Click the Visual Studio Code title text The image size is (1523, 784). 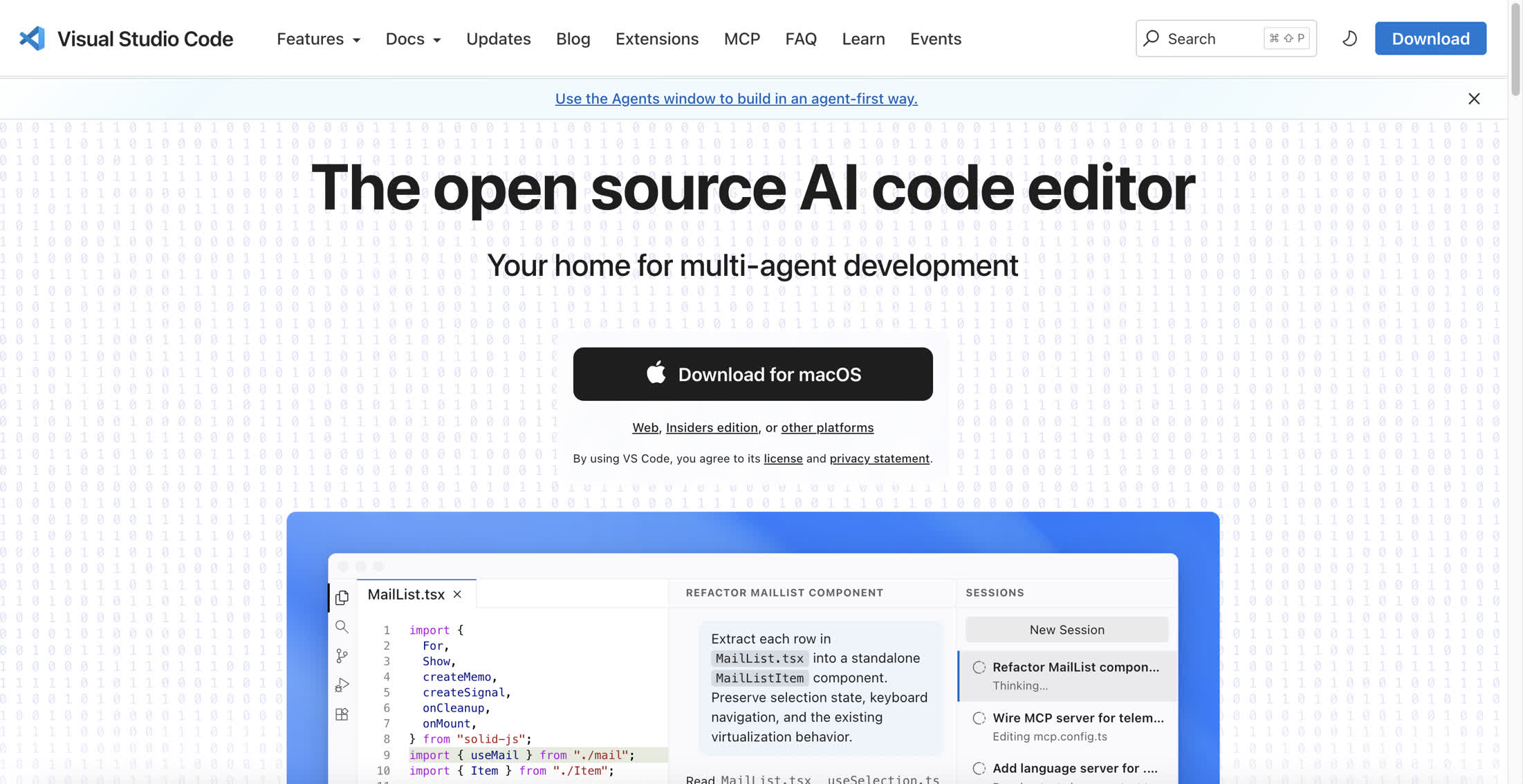click(x=145, y=39)
